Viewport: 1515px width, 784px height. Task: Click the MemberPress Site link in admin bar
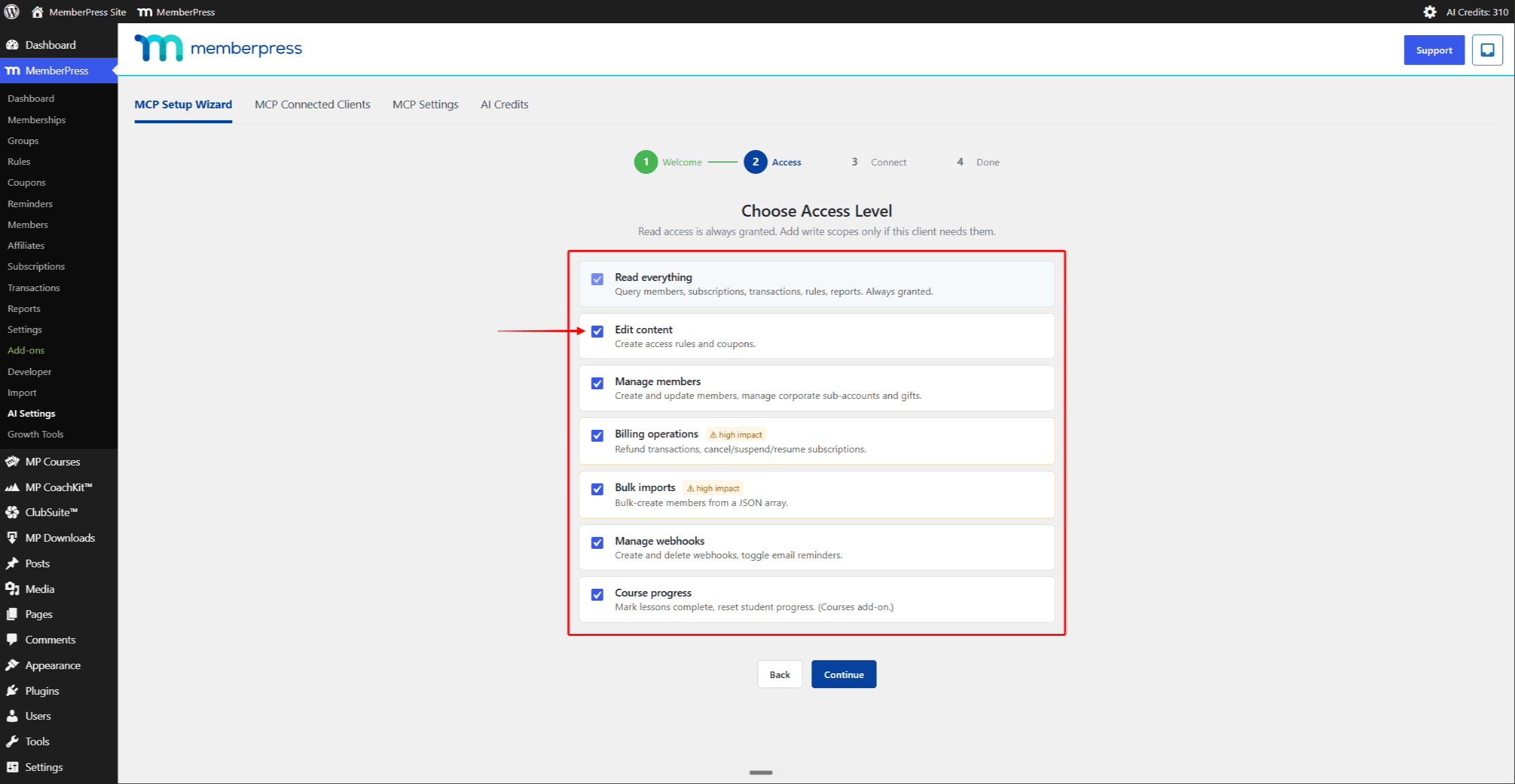[x=88, y=12]
